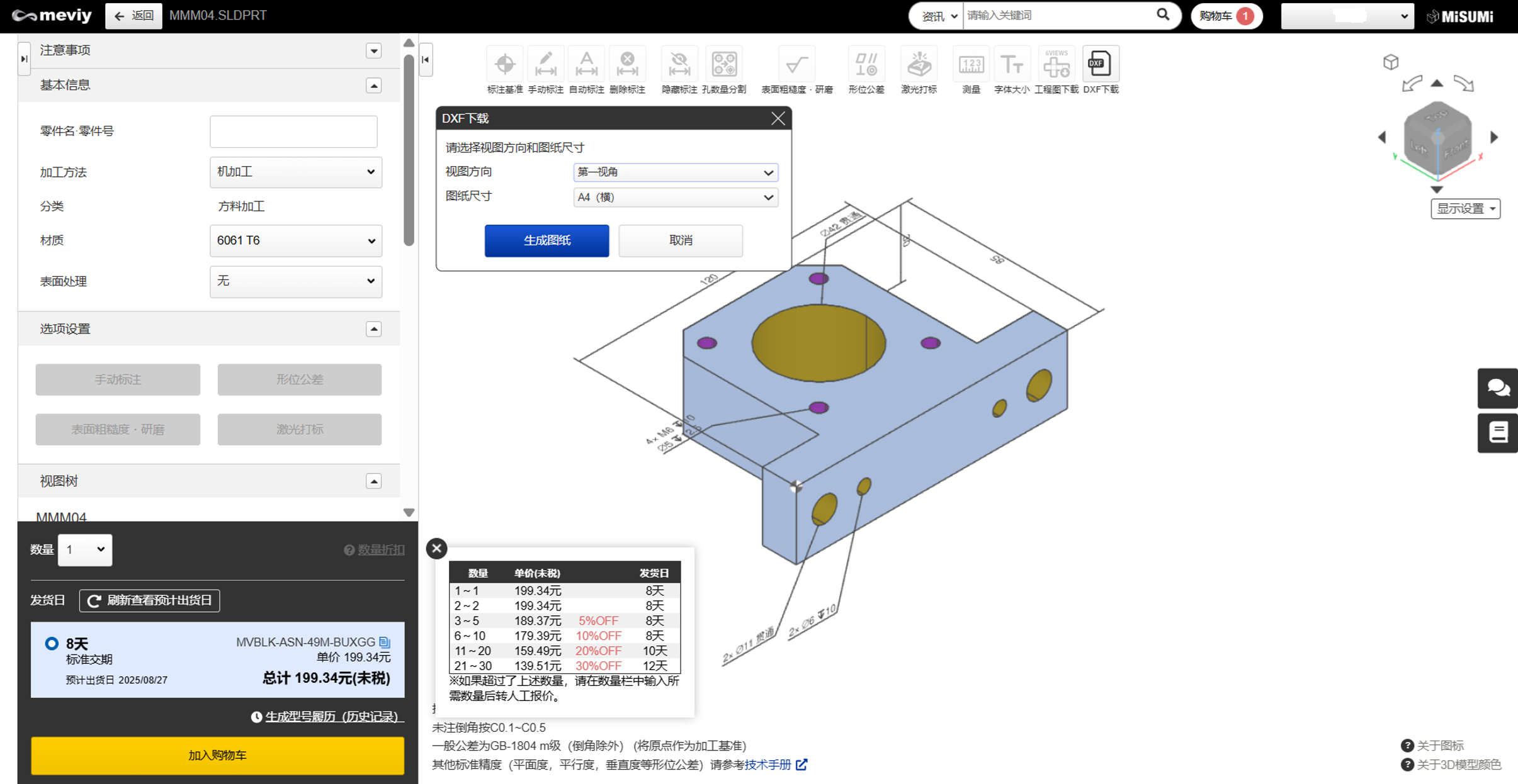This screenshot has width=1518, height=784.
Task: Click the 生成图纸 button
Action: 547,240
